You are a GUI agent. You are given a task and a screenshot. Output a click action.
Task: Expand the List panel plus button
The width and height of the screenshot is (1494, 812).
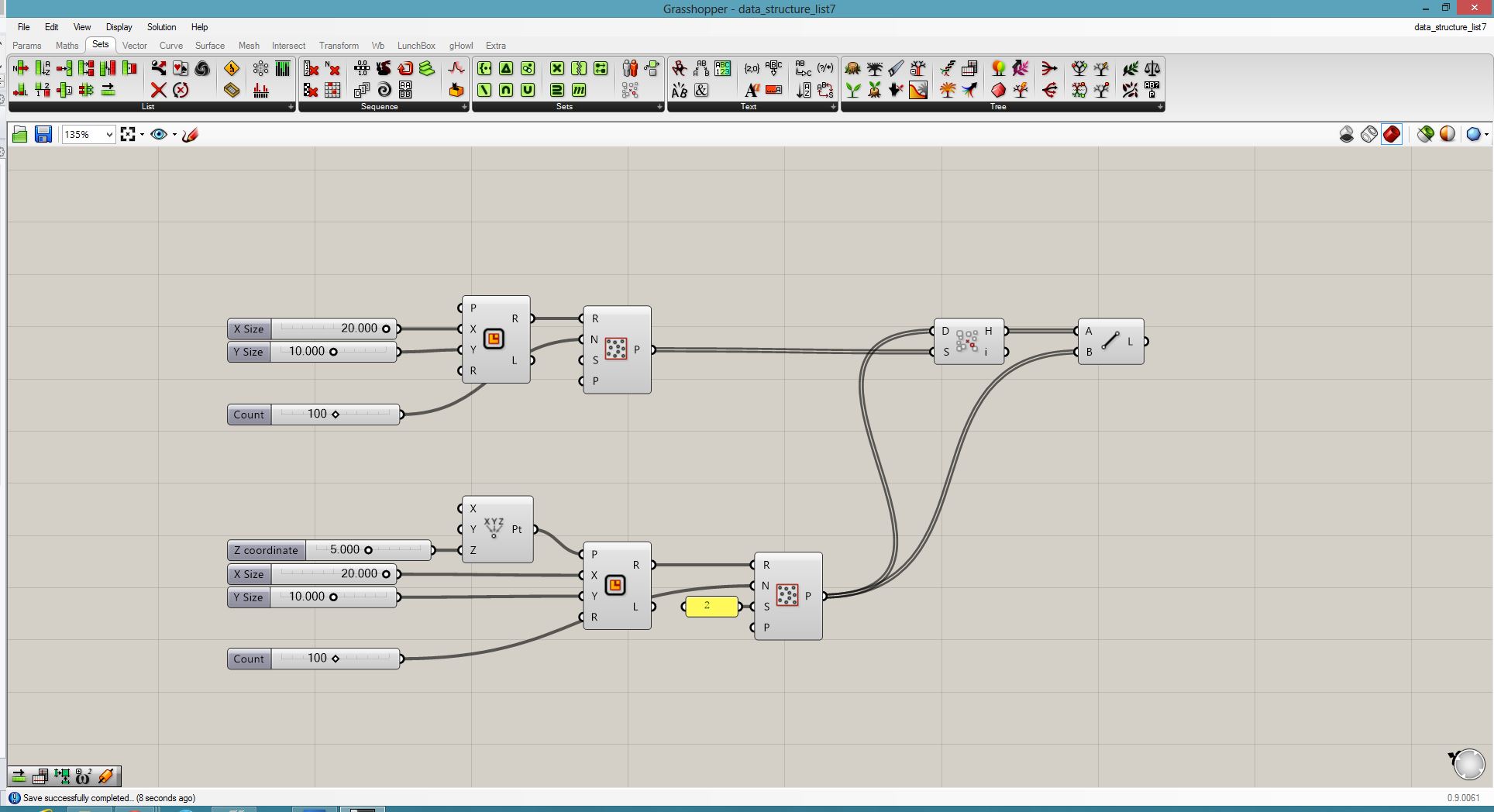tap(291, 107)
